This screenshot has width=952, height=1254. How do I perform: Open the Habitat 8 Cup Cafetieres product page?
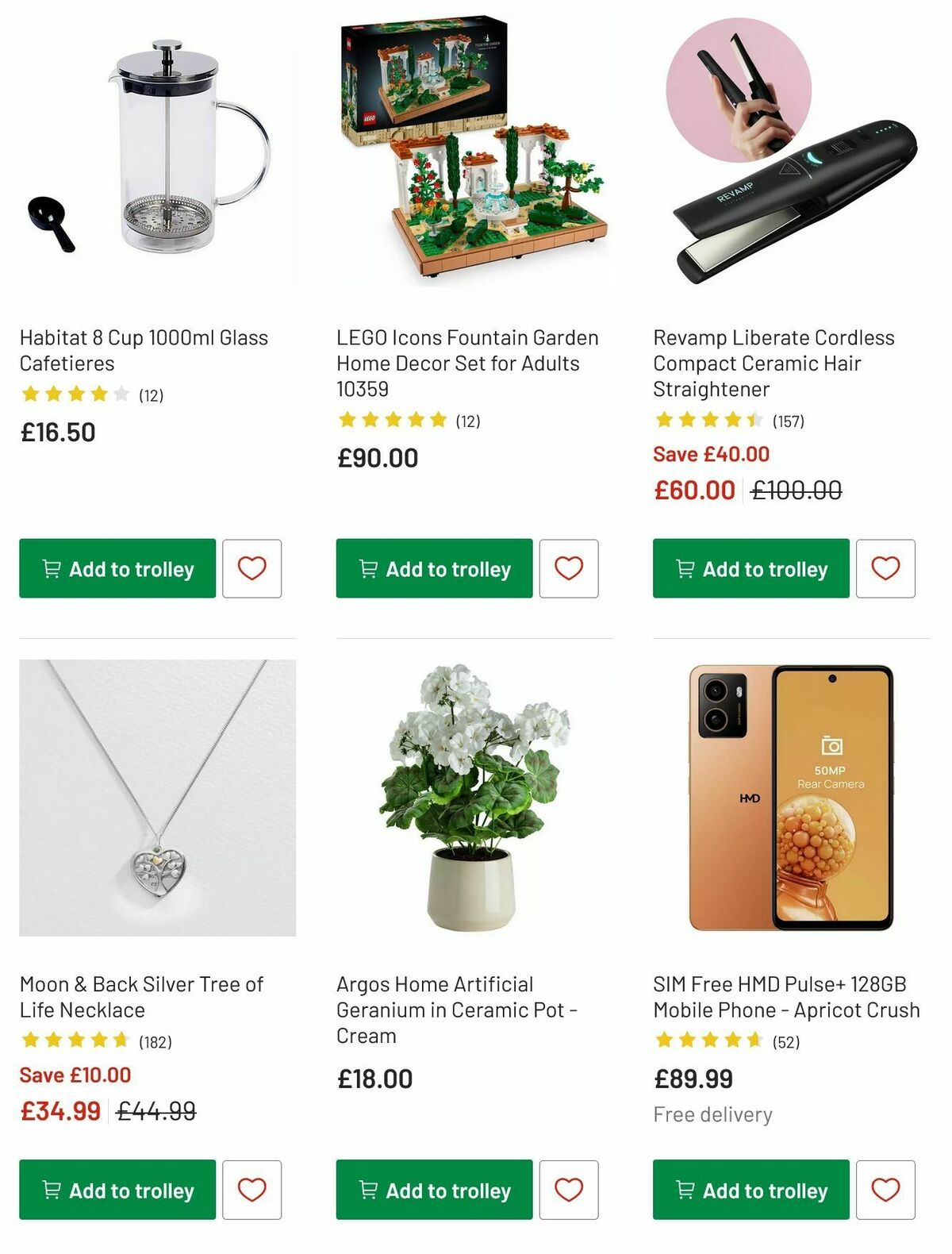[x=144, y=350]
